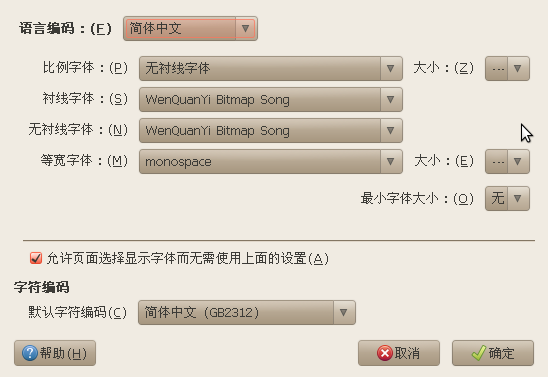
Task: Open the 默认字符编码 GB2312 dropdown
Action: (x=247, y=312)
